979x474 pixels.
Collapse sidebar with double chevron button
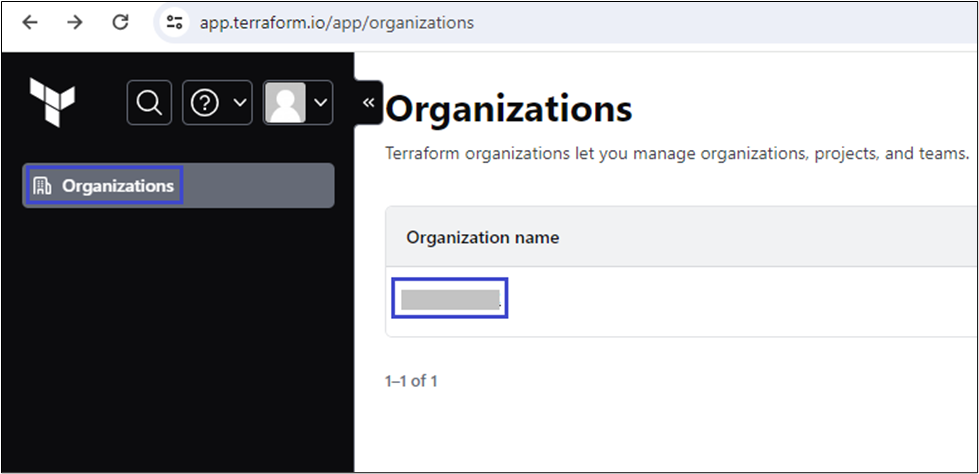pyautogui.click(x=368, y=102)
